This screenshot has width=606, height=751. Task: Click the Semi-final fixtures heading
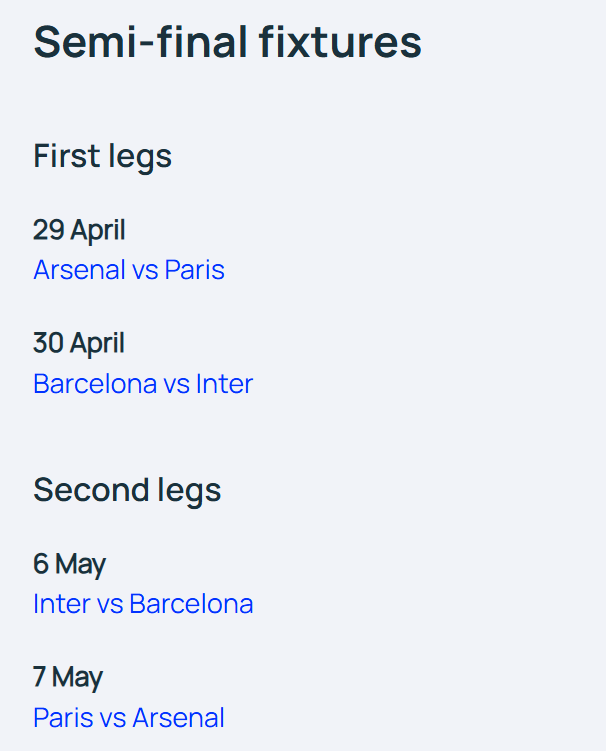point(228,42)
